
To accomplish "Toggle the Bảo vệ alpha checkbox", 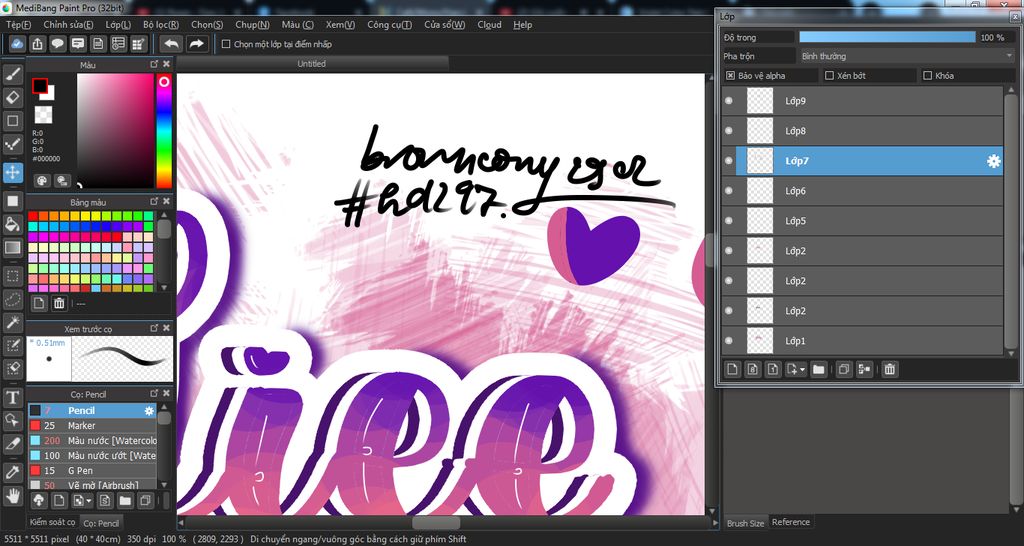I will tap(731, 76).
